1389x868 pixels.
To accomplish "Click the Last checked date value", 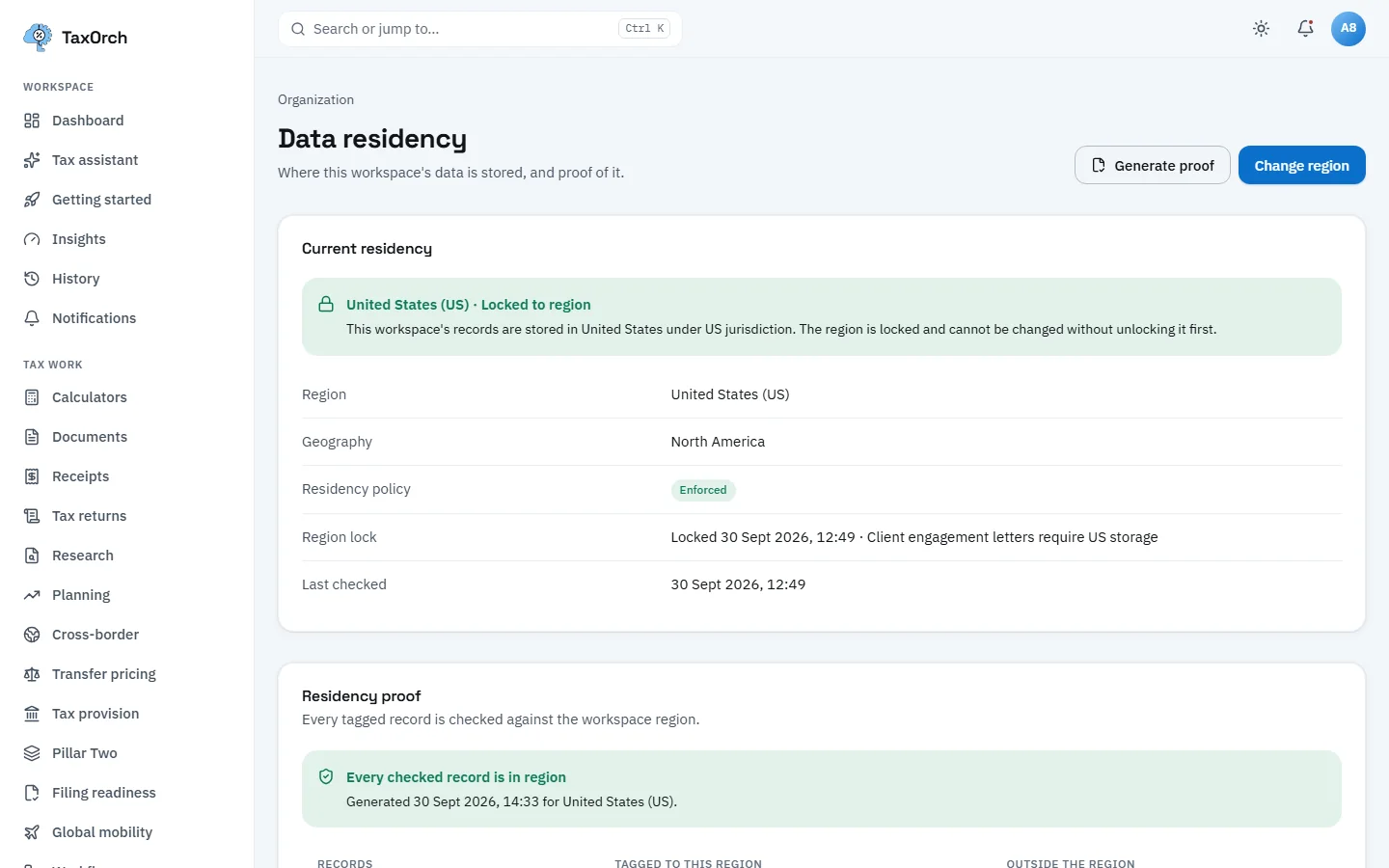I will tap(738, 584).
